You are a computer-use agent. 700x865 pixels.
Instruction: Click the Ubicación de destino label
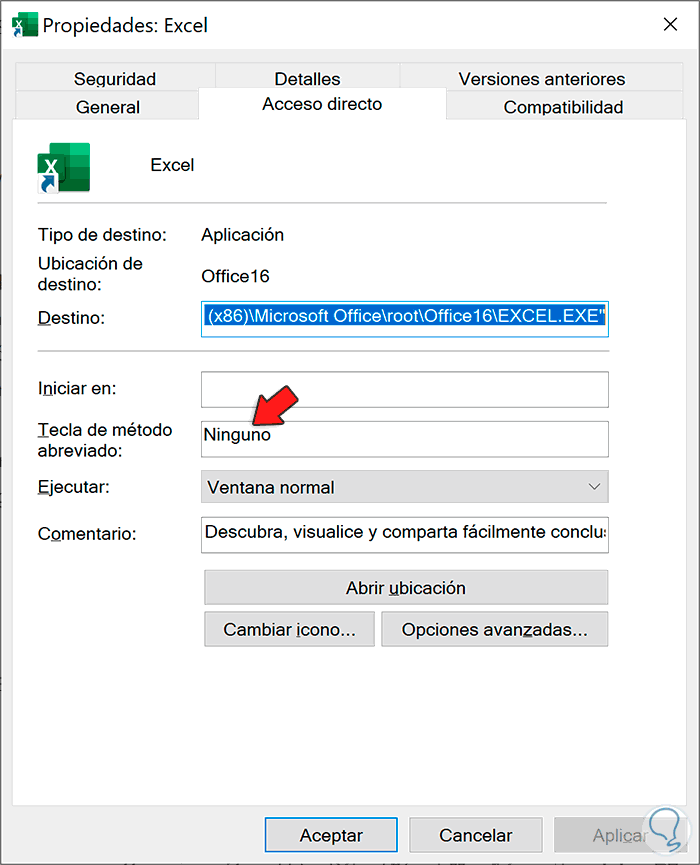90,274
